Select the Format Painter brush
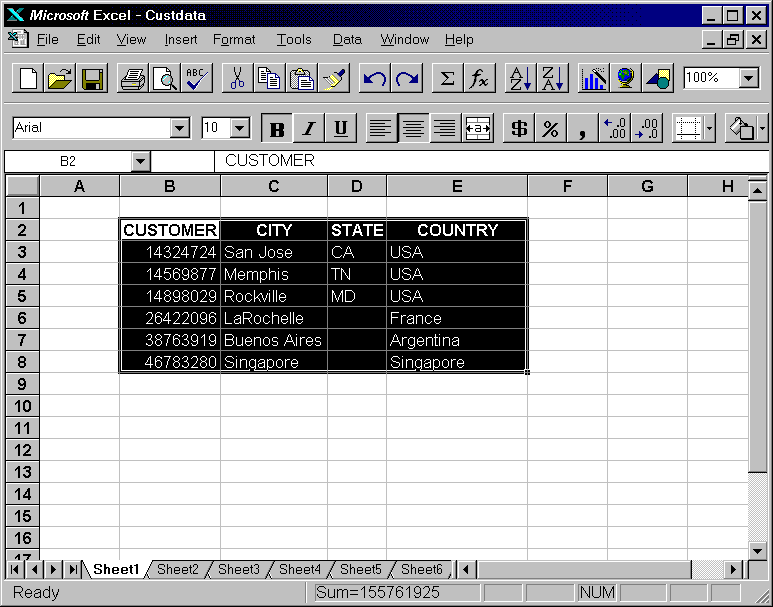 [335, 79]
